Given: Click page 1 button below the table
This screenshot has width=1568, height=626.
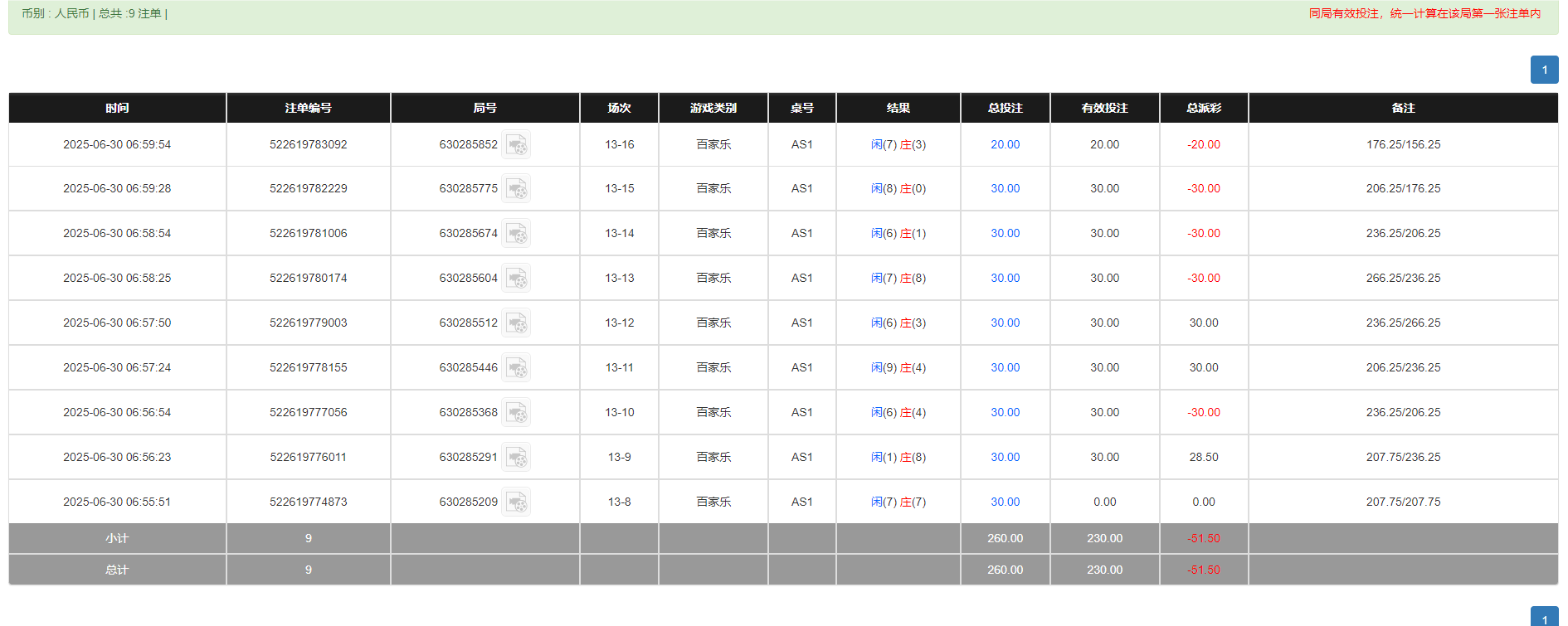Looking at the screenshot, I should [x=1544, y=618].
